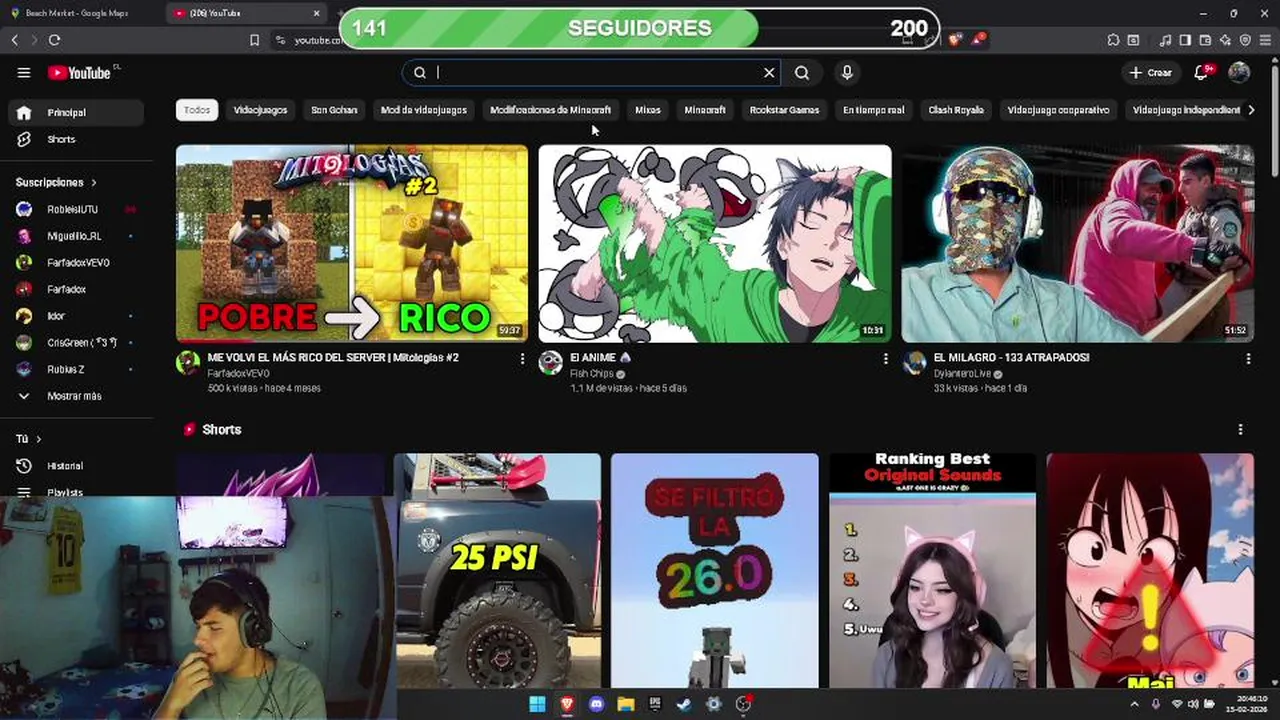The width and height of the screenshot is (1280, 720).
Task: Select the Videojuego cooperativo chip
Action: (x=1058, y=110)
